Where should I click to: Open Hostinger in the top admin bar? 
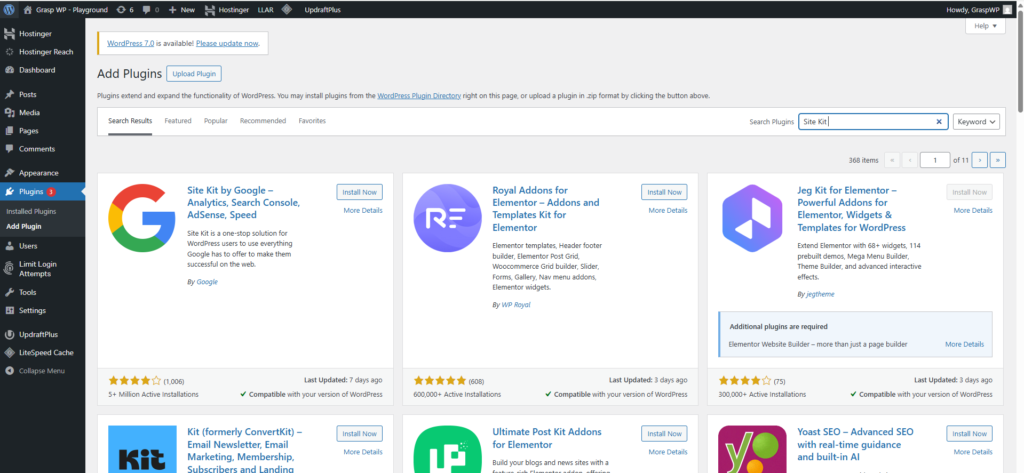click(x=227, y=10)
